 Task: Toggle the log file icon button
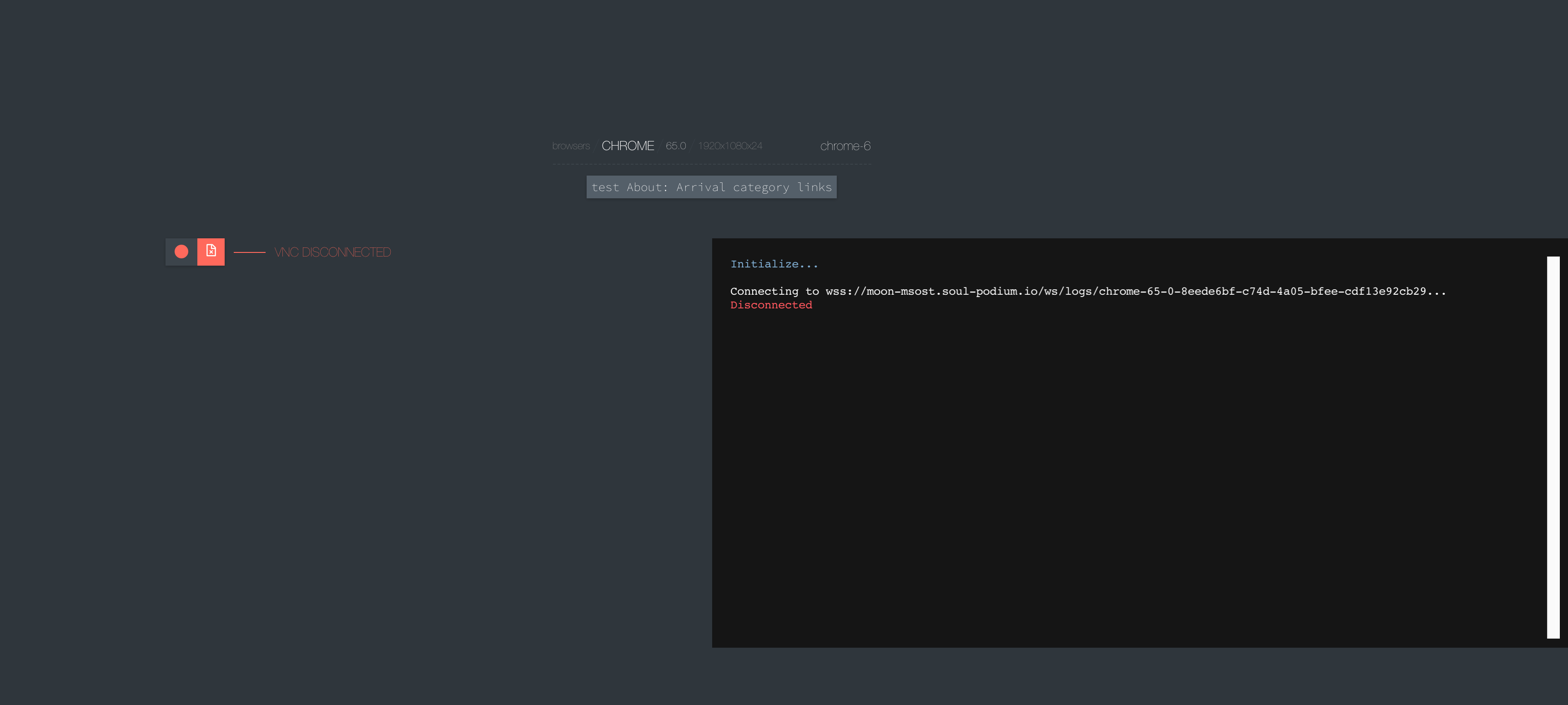211,252
